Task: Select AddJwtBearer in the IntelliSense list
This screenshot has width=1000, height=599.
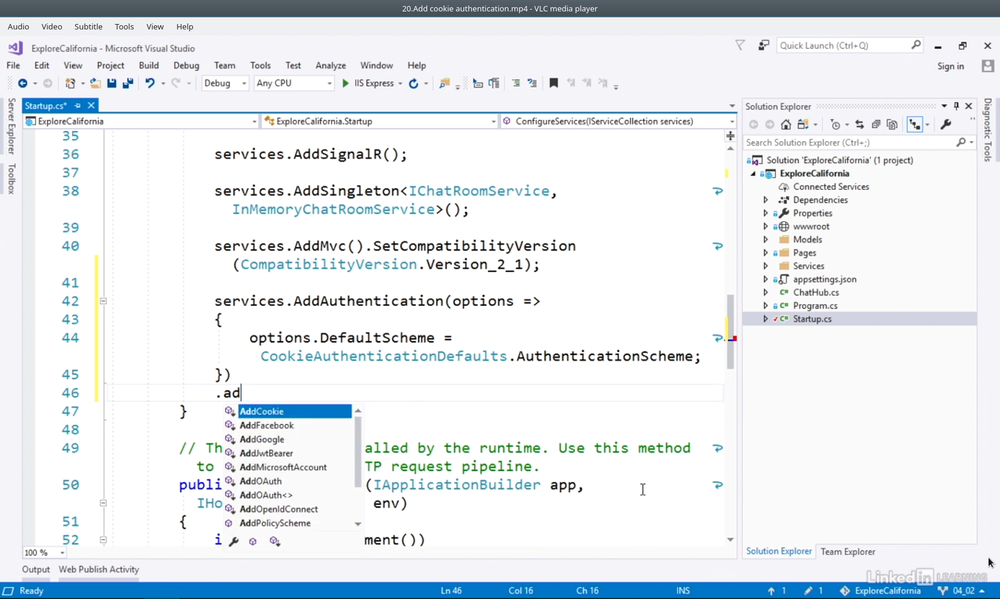Action: [266, 454]
